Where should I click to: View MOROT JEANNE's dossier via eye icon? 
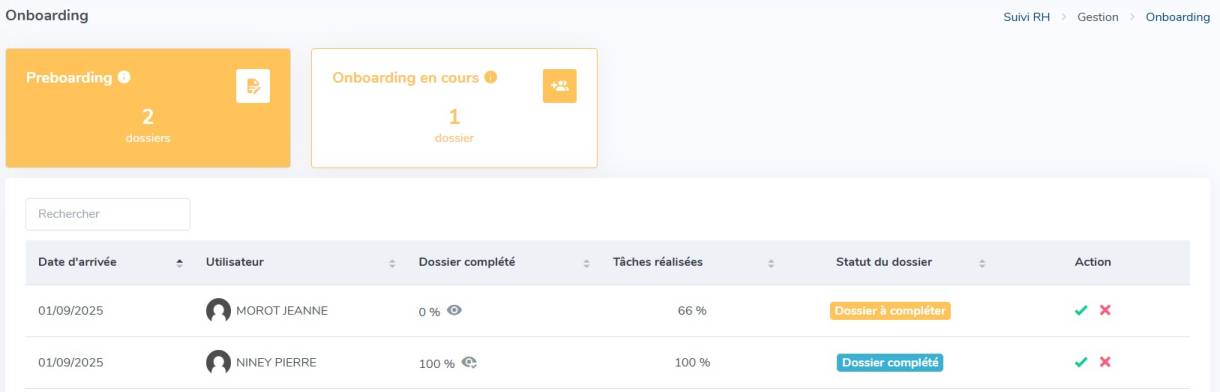pos(454,310)
